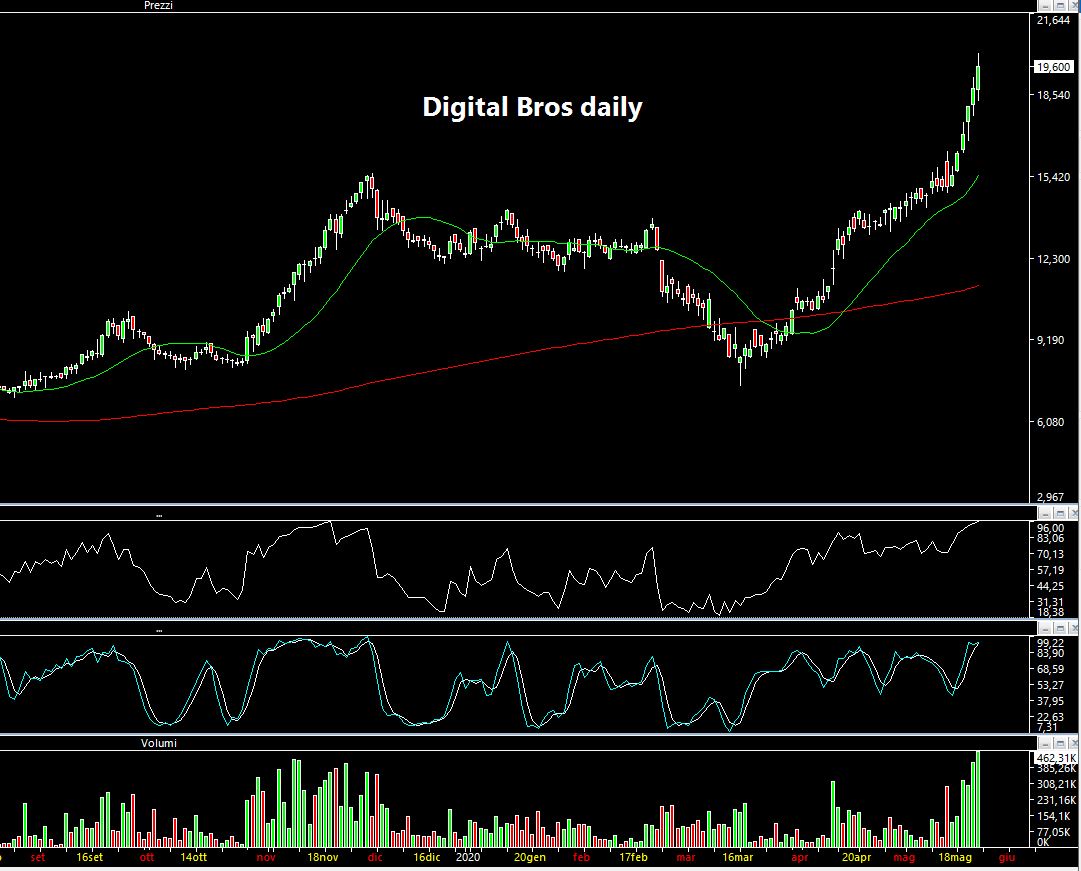The image size is (1081, 871).
Task: Click the 37,95 stochastic scale value
Action: click(x=1051, y=701)
